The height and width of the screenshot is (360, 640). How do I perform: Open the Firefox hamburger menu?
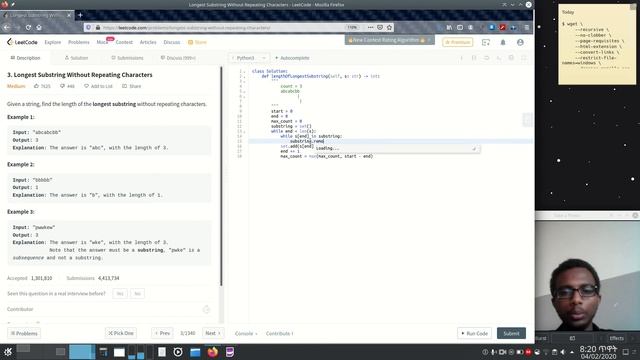point(527,27)
